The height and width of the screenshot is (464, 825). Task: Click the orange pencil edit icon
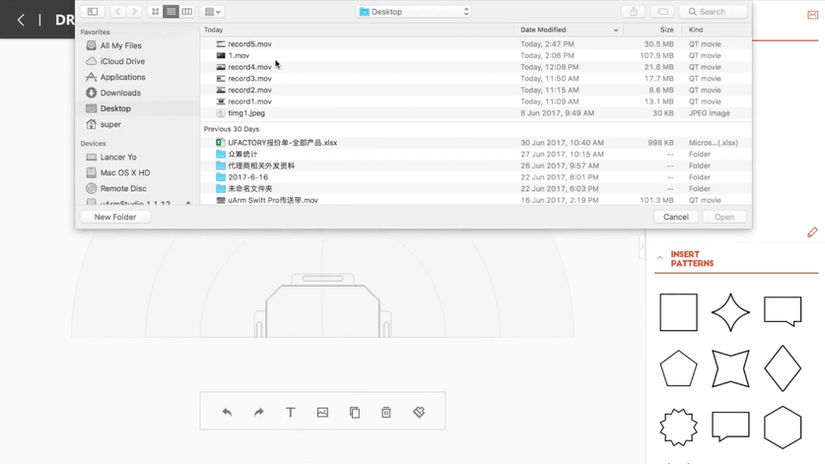point(812,232)
